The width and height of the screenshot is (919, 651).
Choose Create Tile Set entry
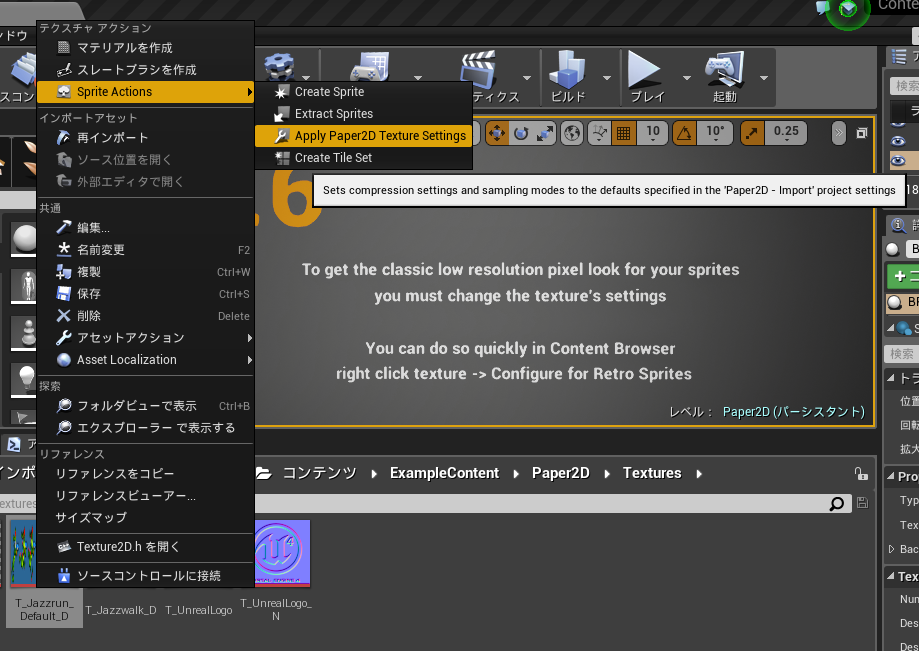[x=363, y=158]
